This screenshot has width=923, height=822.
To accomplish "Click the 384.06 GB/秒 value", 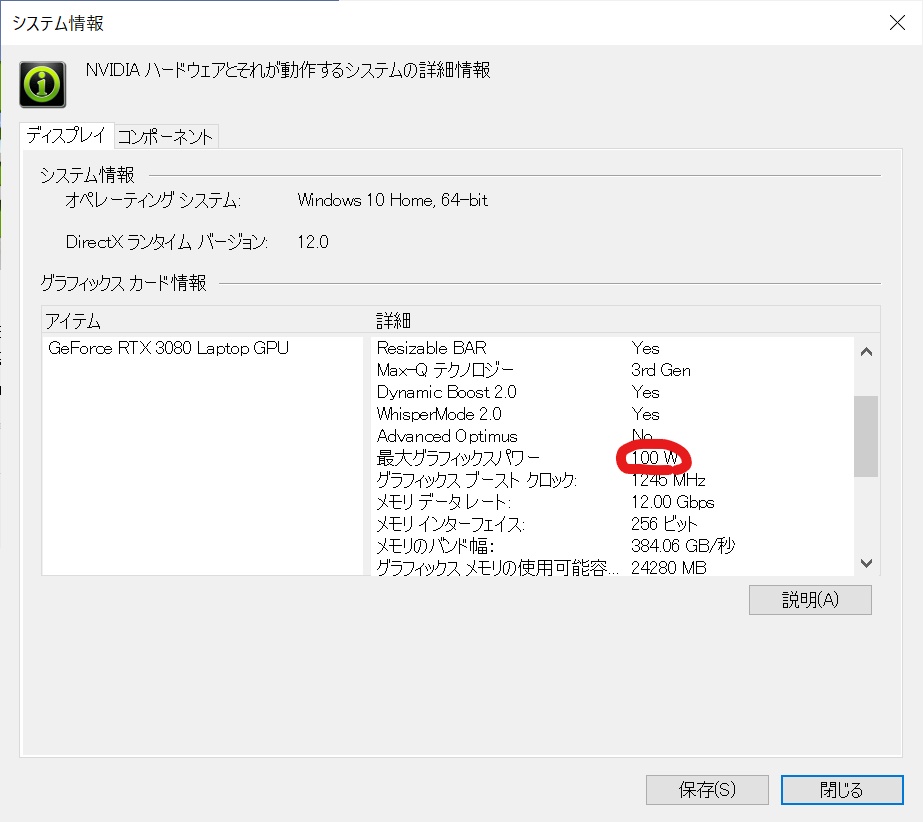I will coord(683,546).
